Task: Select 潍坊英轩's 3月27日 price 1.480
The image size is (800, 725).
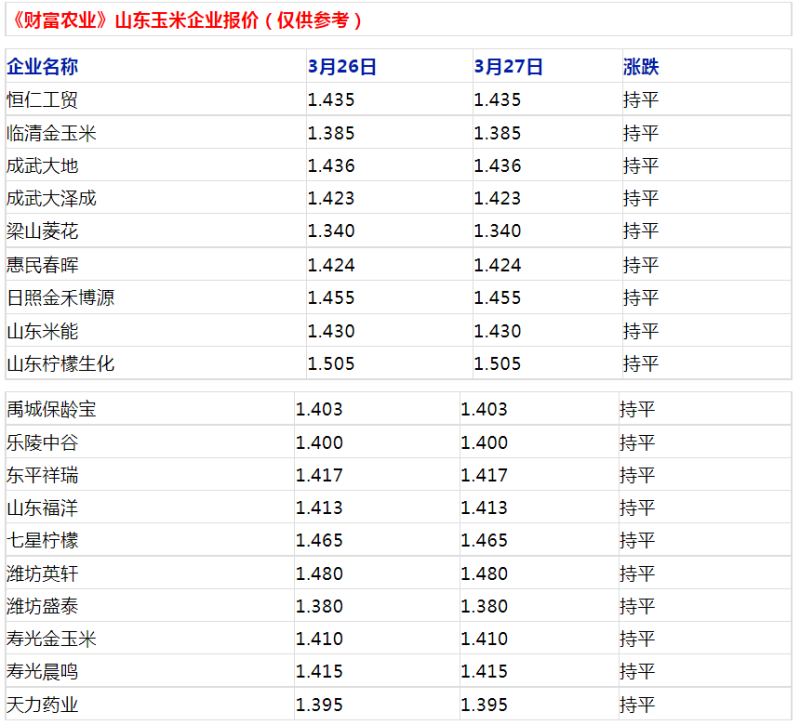Action: [x=484, y=573]
